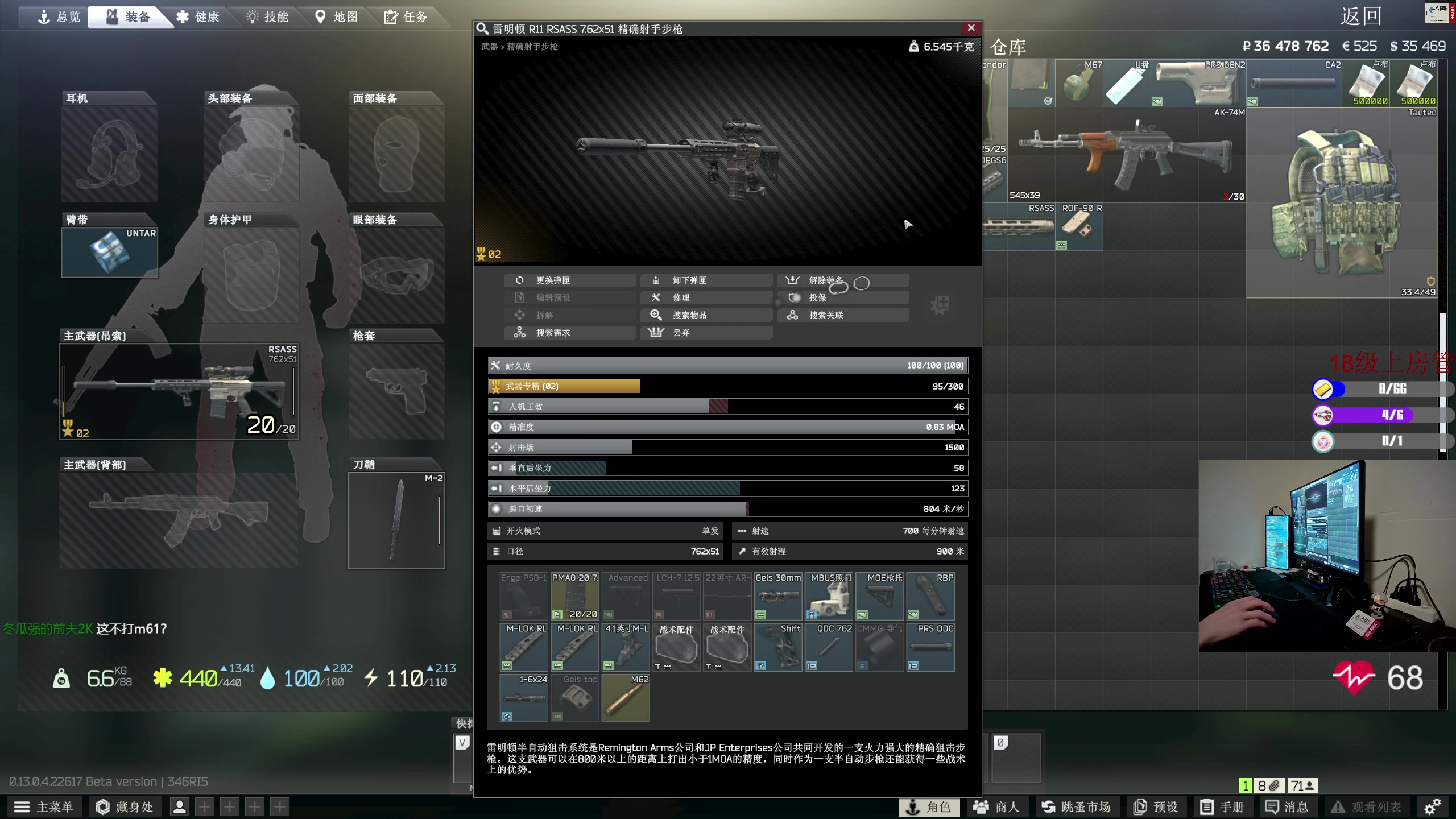Screen dimensions: 1456x819
Task: Select the Shift foregrip mod
Action: pyautogui.click(x=778, y=647)
